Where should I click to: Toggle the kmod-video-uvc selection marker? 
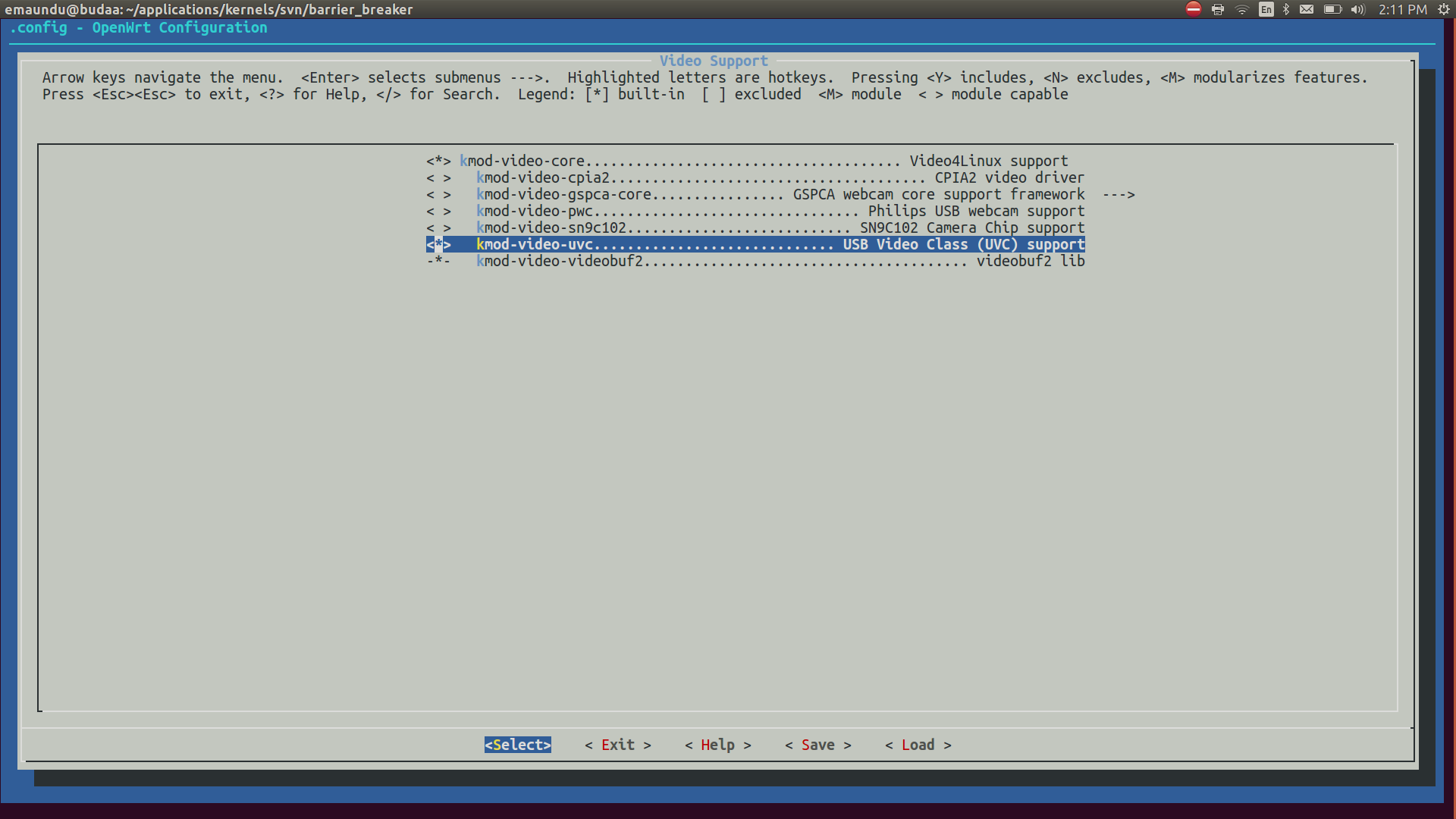coord(438,244)
